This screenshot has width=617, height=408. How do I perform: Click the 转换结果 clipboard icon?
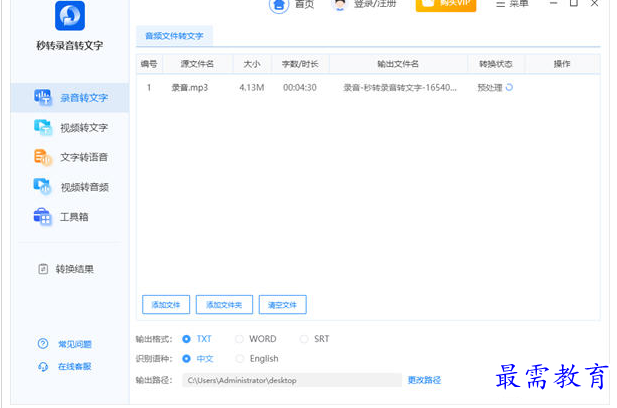pos(43,269)
